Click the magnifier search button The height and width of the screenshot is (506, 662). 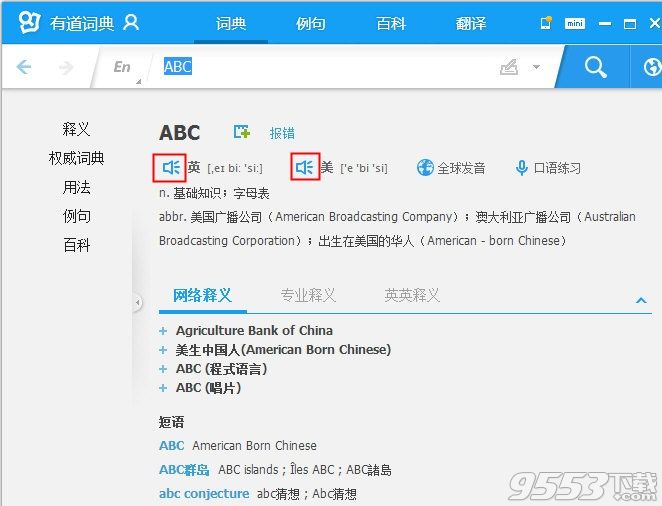(595, 67)
